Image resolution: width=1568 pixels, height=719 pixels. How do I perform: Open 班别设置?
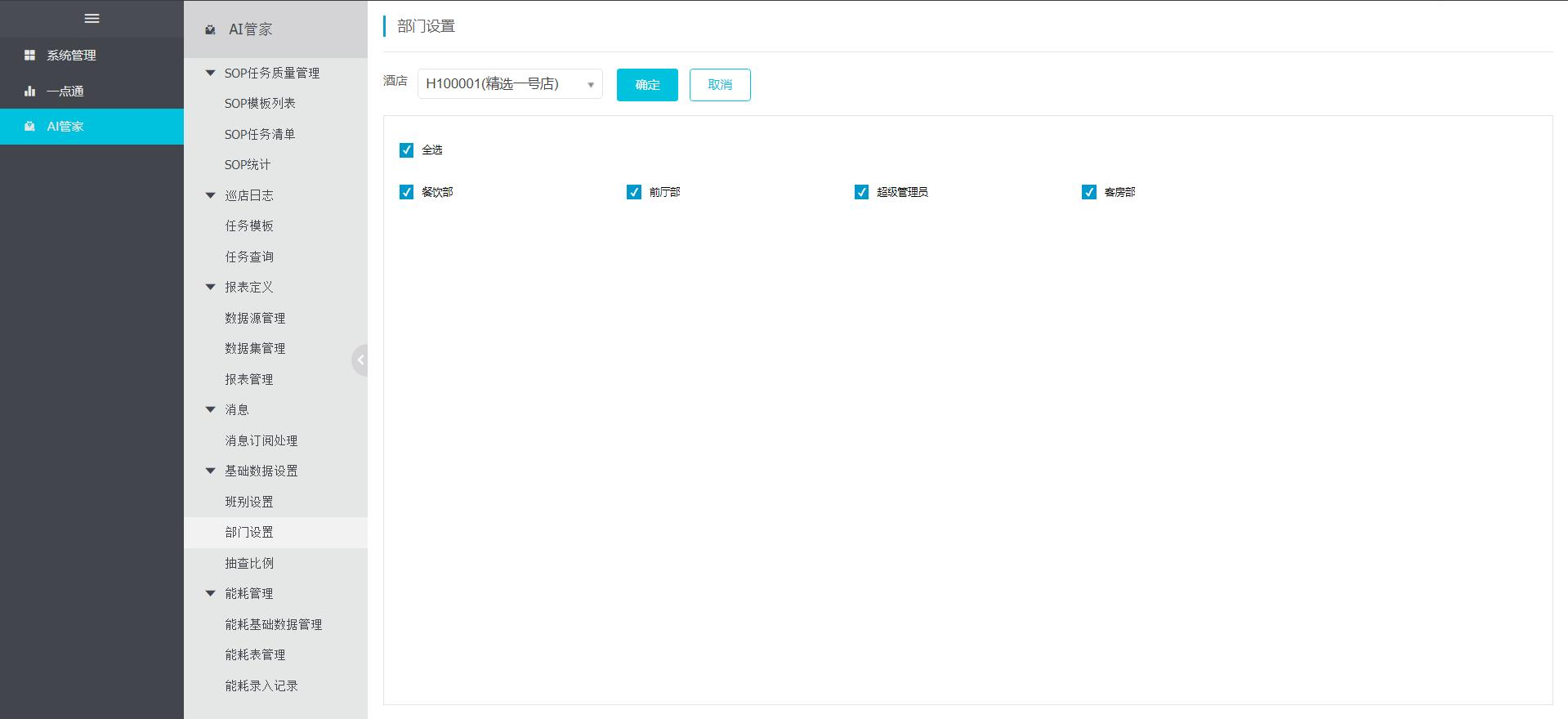tap(249, 502)
